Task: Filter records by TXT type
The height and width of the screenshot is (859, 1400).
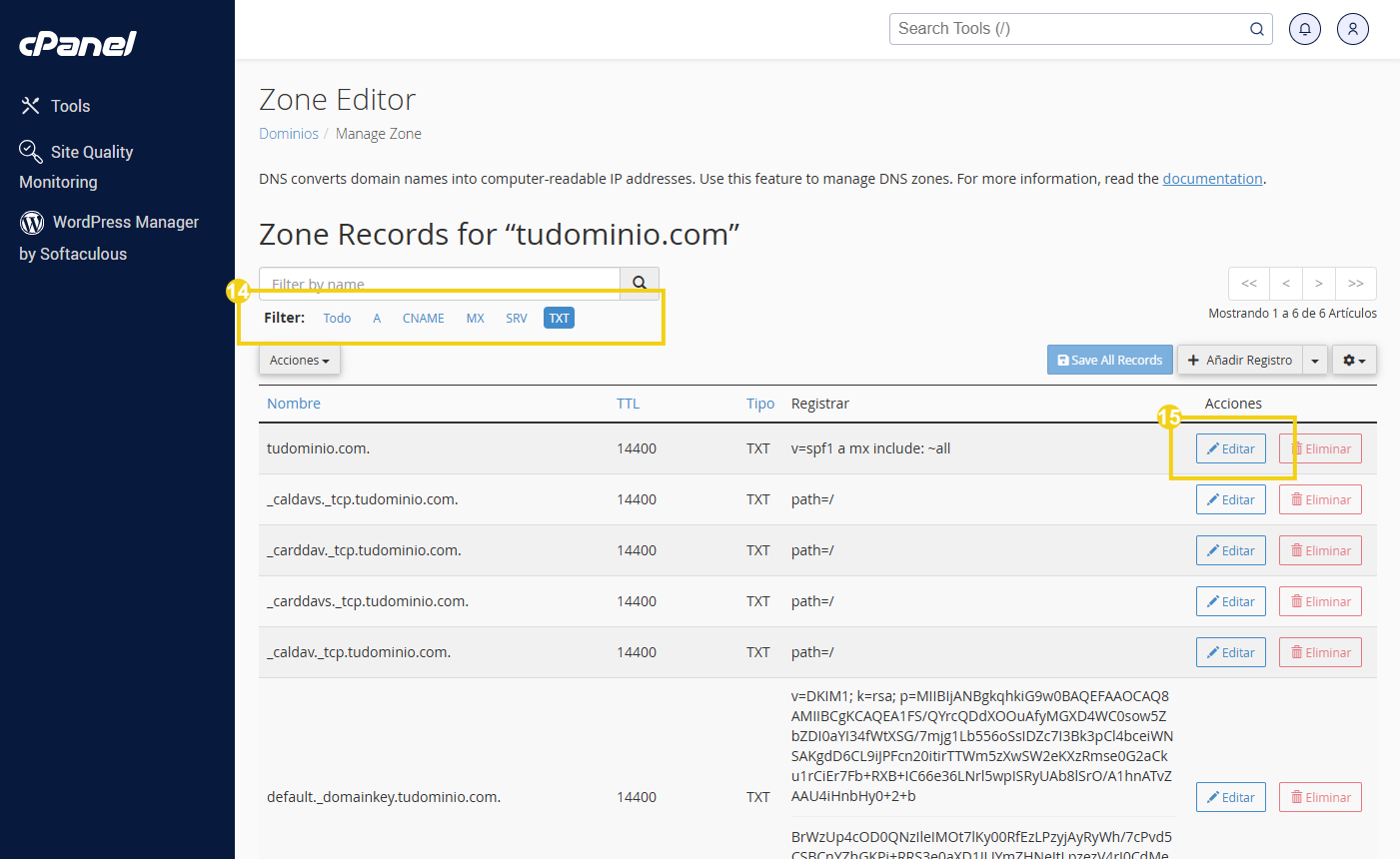Action: tap(559, 318)
